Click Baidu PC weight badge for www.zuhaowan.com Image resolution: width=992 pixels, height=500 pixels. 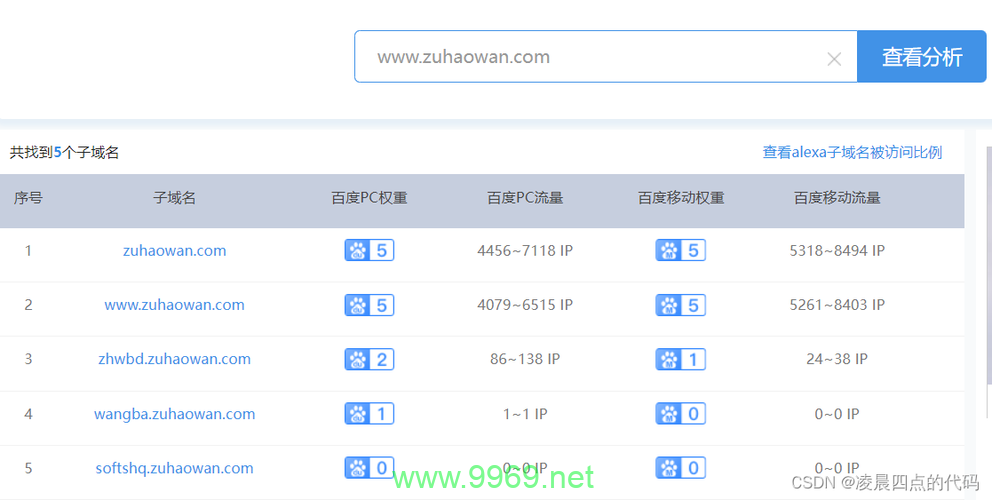(x=369, y=305)
